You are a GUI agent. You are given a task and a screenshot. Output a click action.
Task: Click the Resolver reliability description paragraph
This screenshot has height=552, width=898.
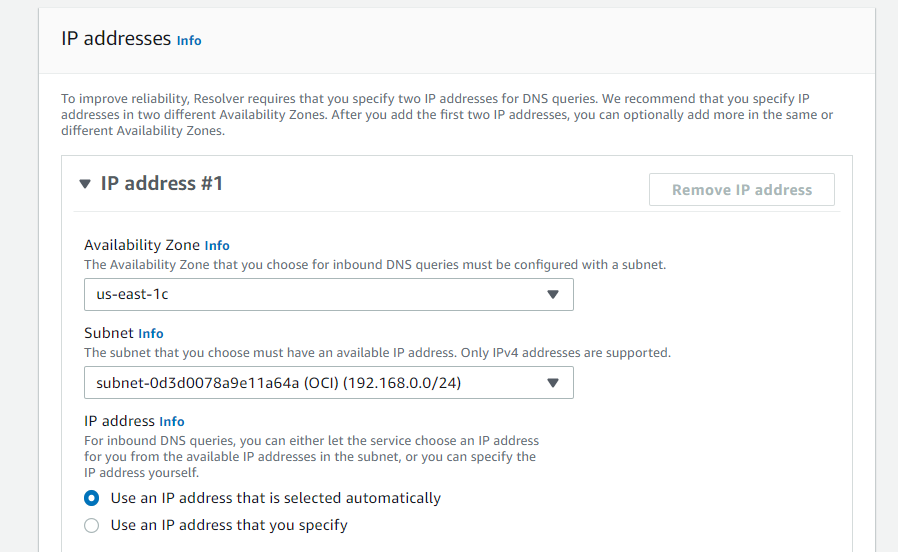[x=447, y=114]
